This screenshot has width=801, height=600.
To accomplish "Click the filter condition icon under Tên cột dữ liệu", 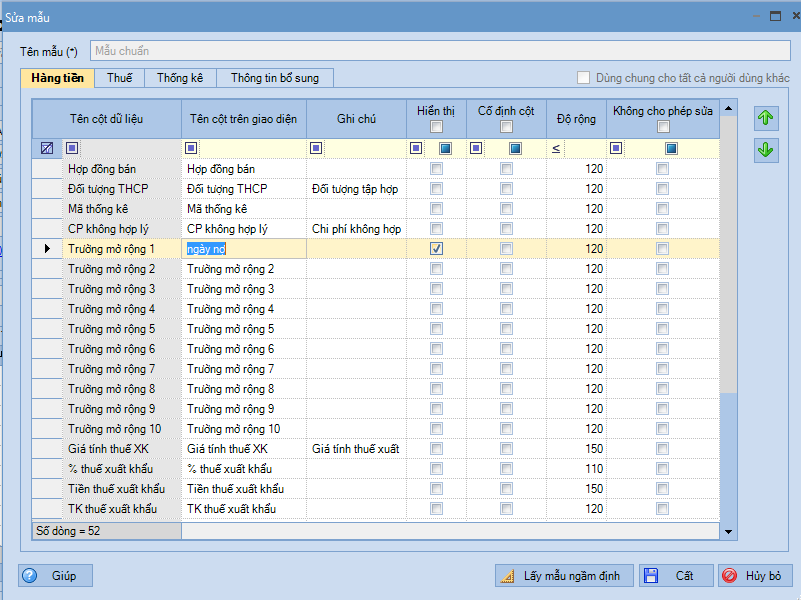I will click(x=72, y=148).
